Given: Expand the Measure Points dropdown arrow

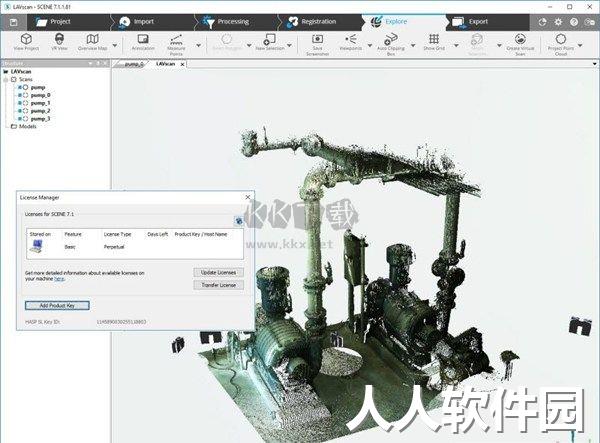Looking at the screenshot, I should click(199, 46).
